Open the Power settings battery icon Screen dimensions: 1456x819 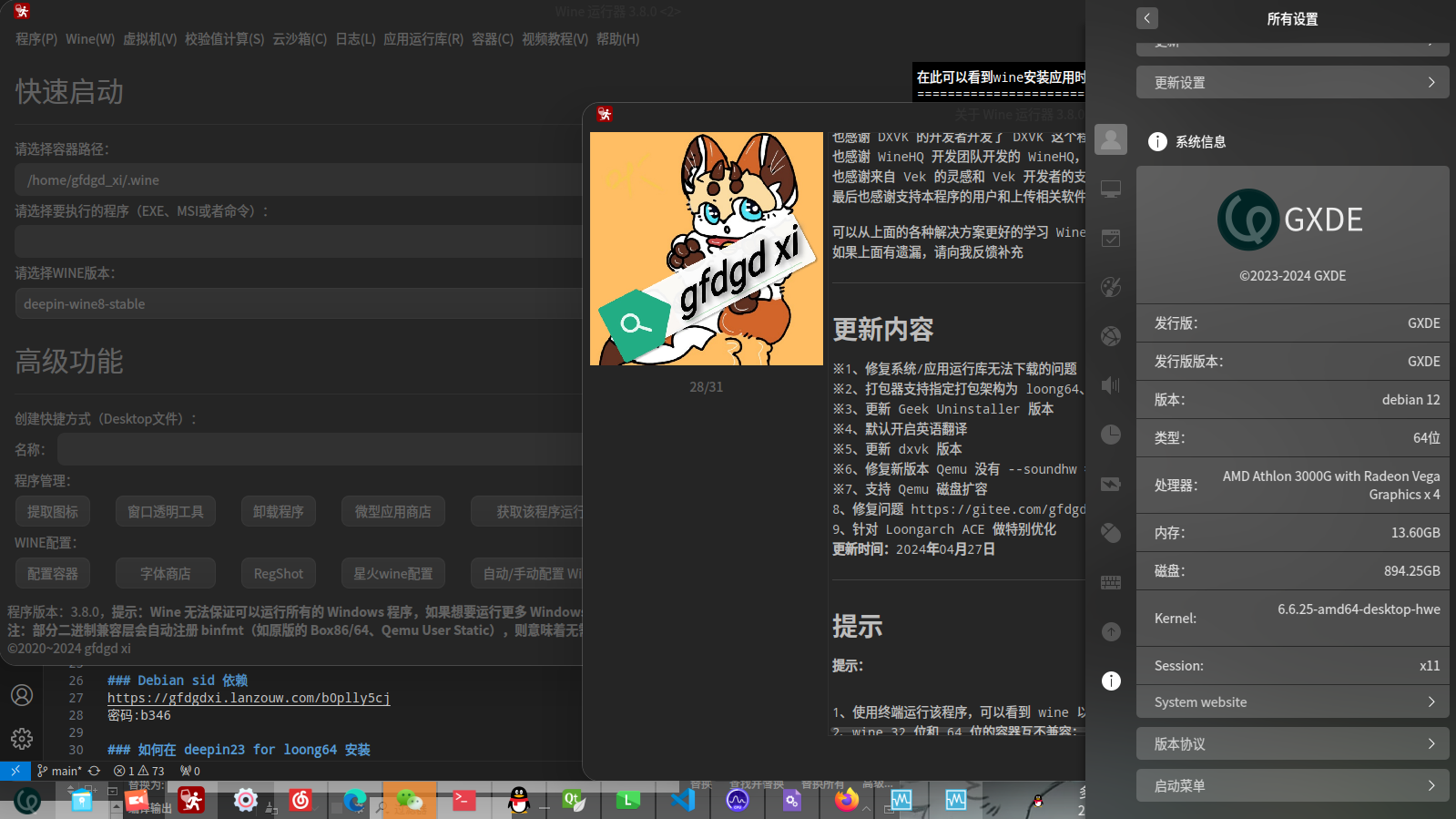(x=1111, y=484)
